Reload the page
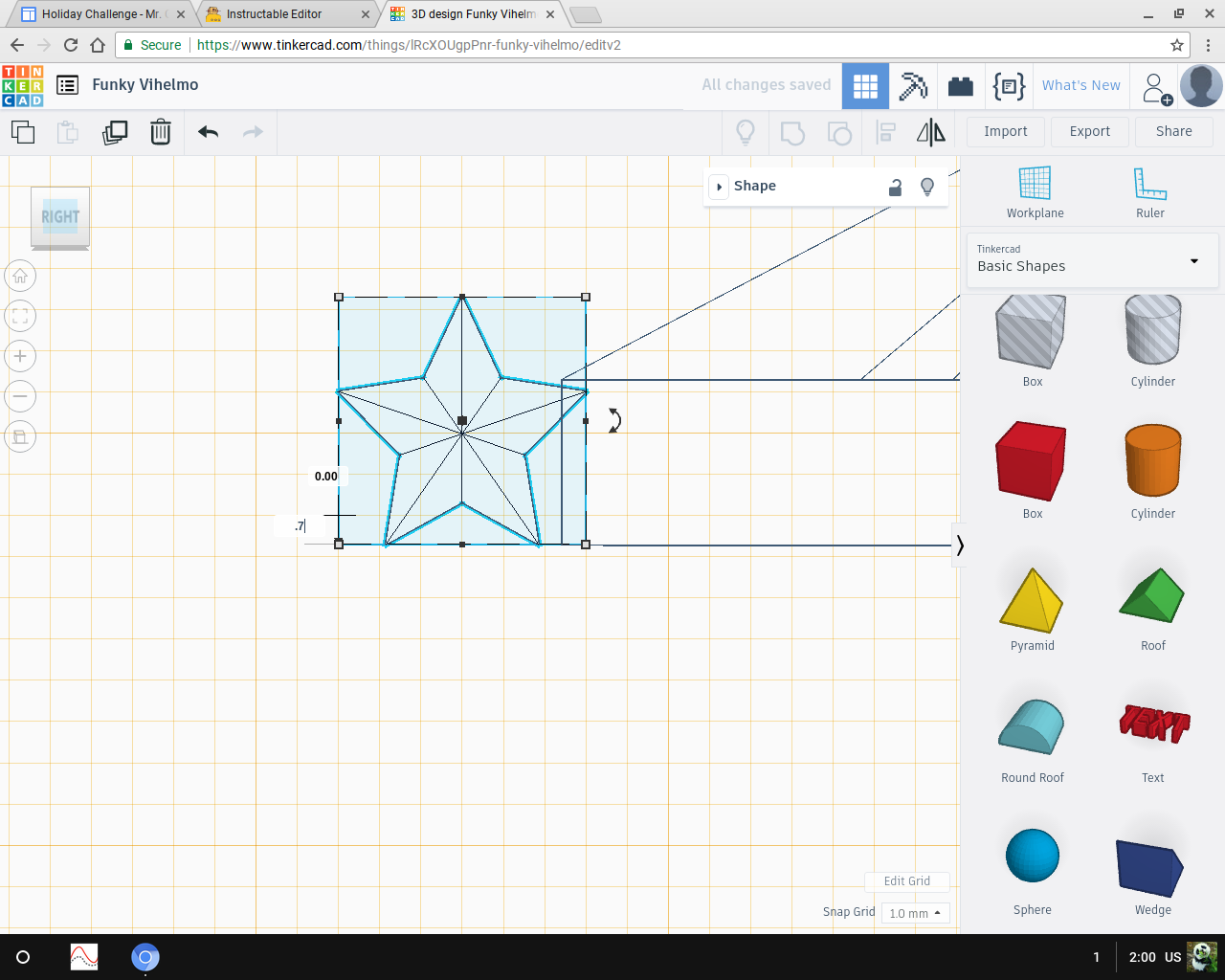 click(x=70, y=45)
